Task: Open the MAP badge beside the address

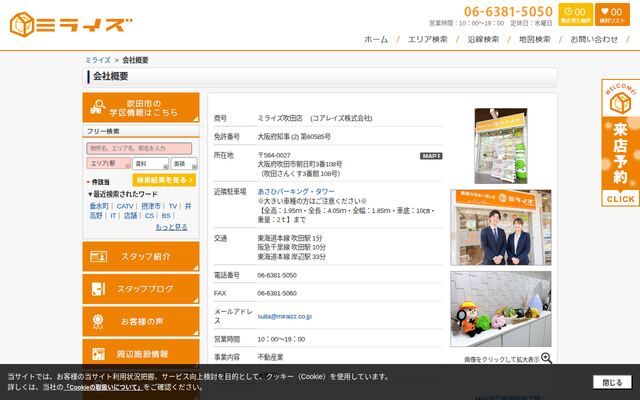Action: pyautogui.click(x=431, y=156)
